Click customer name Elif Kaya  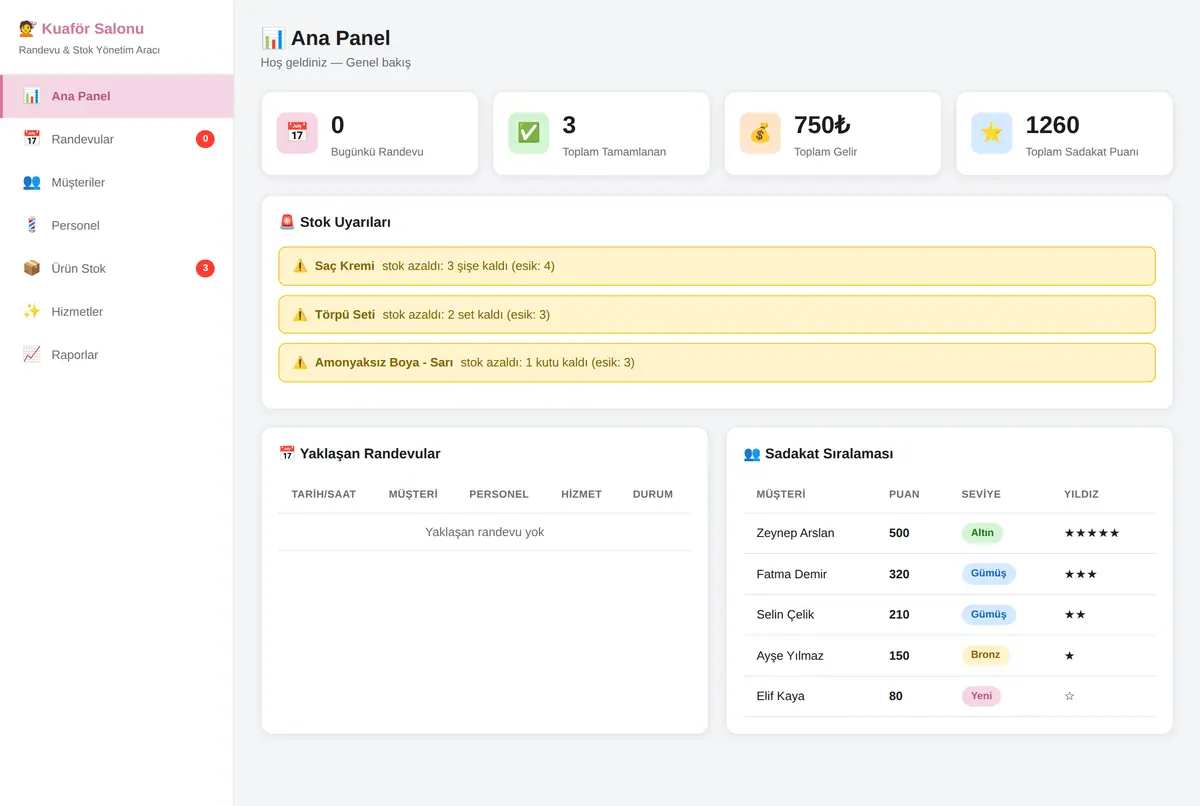pos(781,696)
